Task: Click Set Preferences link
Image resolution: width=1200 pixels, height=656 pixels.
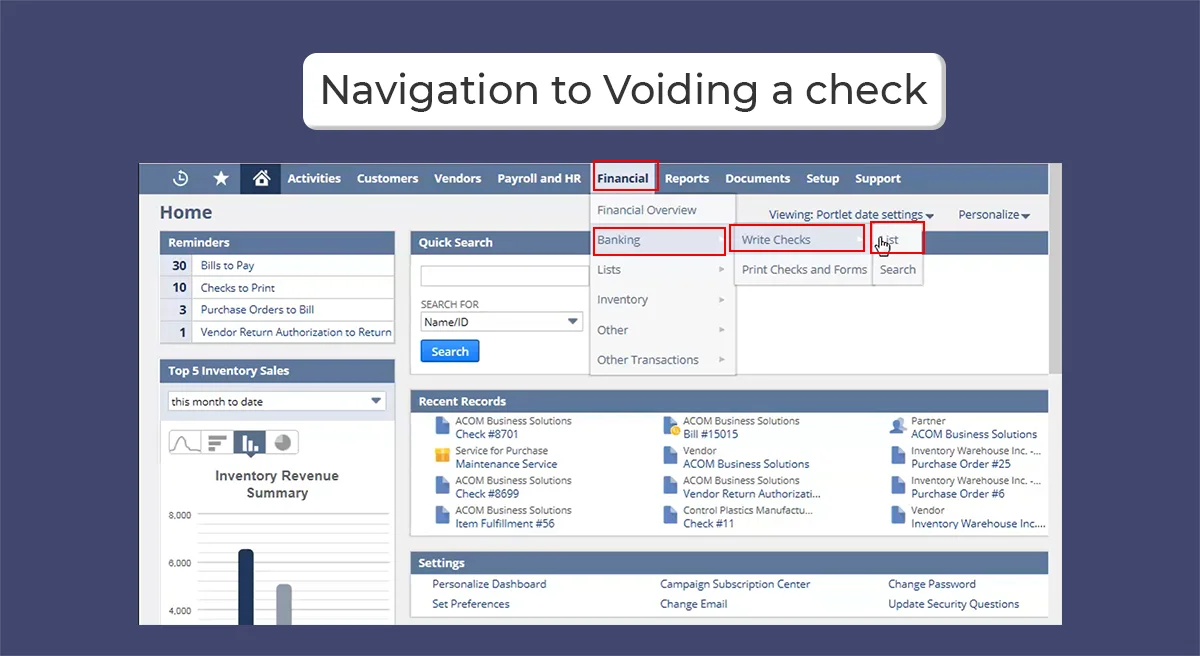Action: tap(471, 604)
